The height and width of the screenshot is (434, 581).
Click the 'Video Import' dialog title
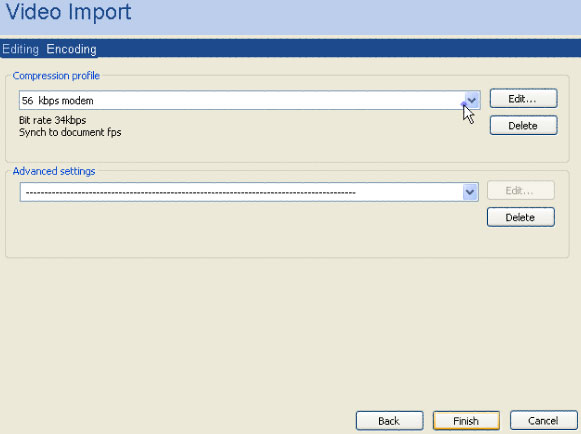tap(69, 12)
